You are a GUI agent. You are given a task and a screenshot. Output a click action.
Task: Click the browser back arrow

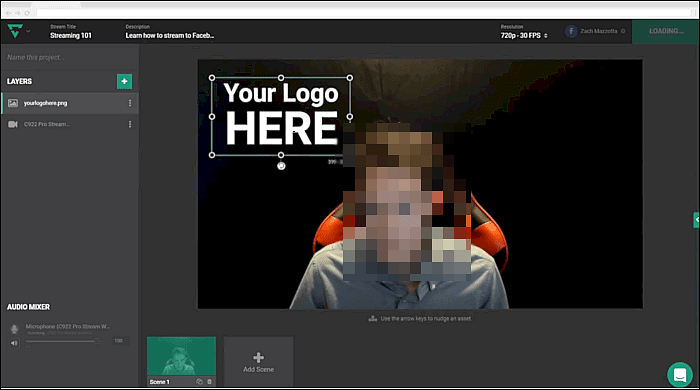coord(8,13)
